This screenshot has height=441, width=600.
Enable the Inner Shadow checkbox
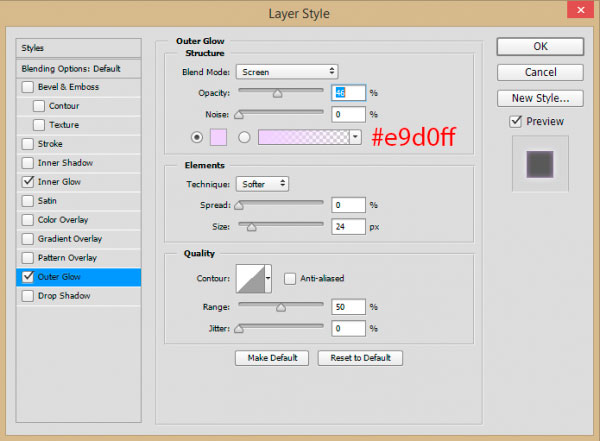click(x=28, y=163)
